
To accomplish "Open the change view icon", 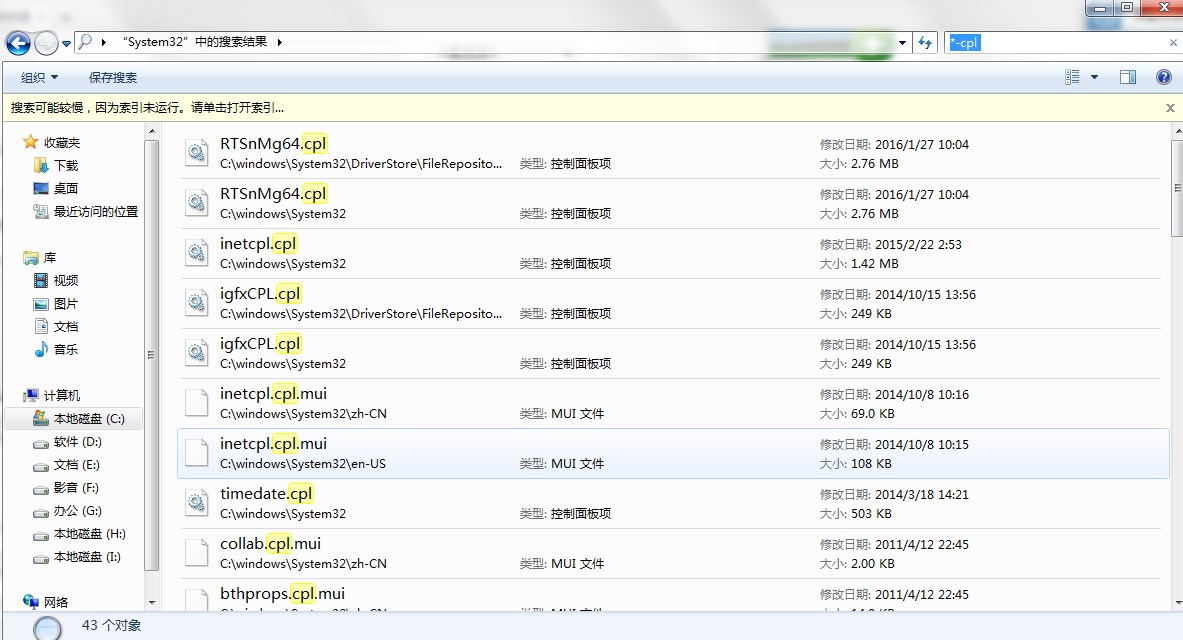I will pyautogui.click(x=1073, y=77).
